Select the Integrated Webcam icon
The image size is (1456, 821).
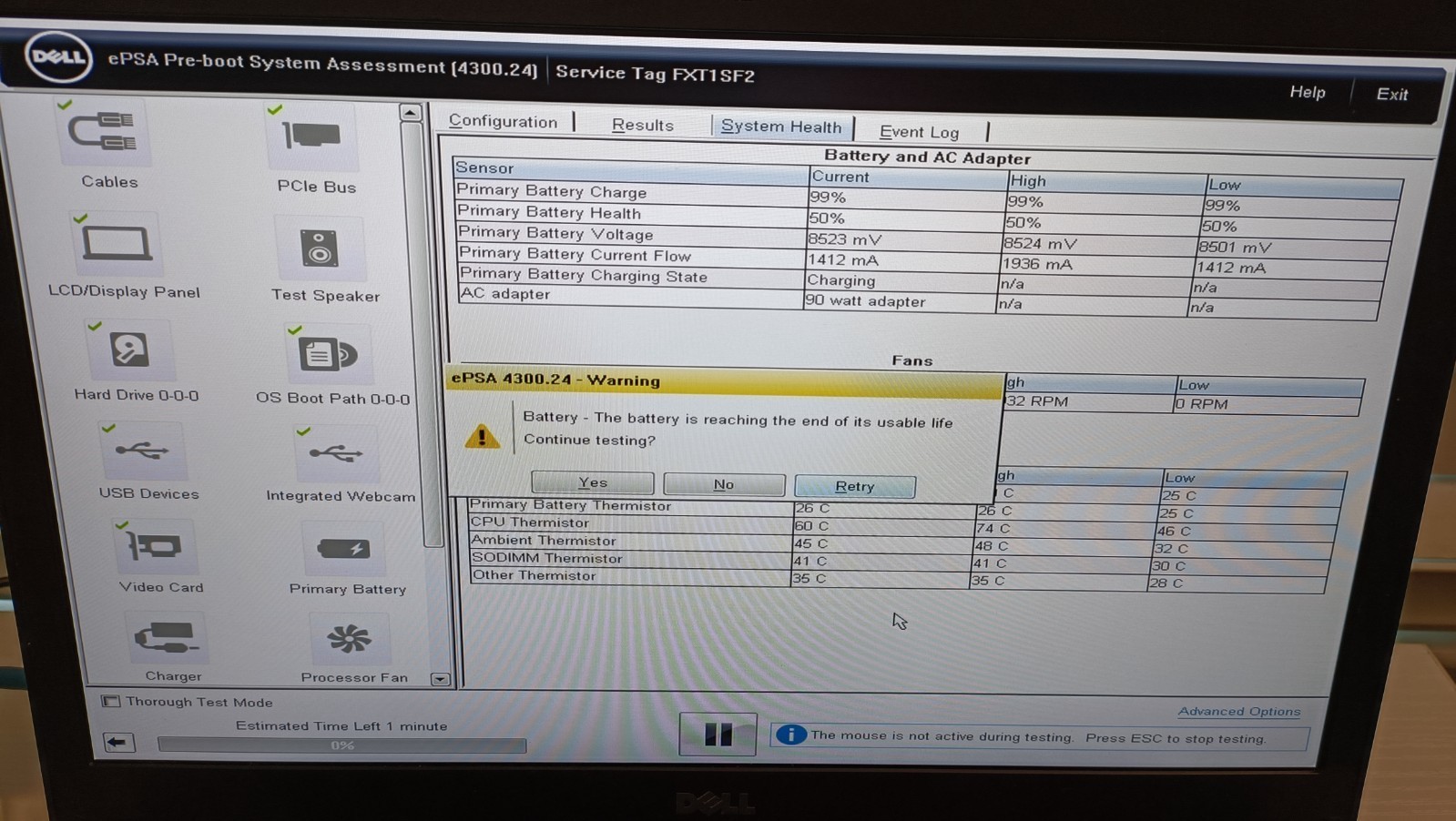pyautogui.click(x=336, y=453)
